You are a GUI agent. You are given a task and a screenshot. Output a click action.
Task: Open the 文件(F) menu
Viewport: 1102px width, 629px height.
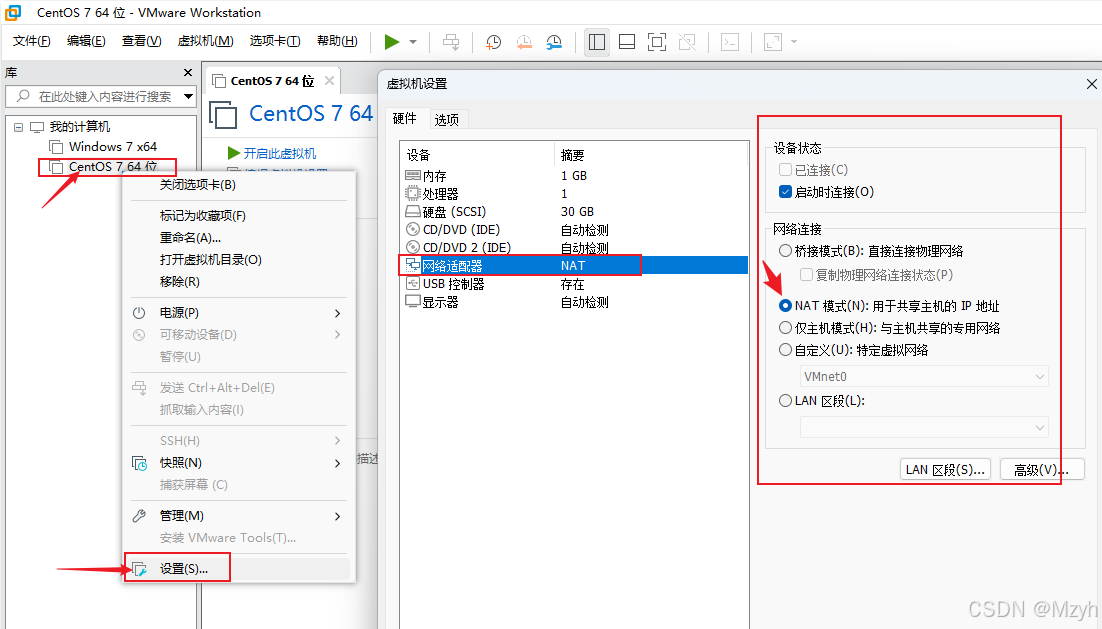[32, 41]
